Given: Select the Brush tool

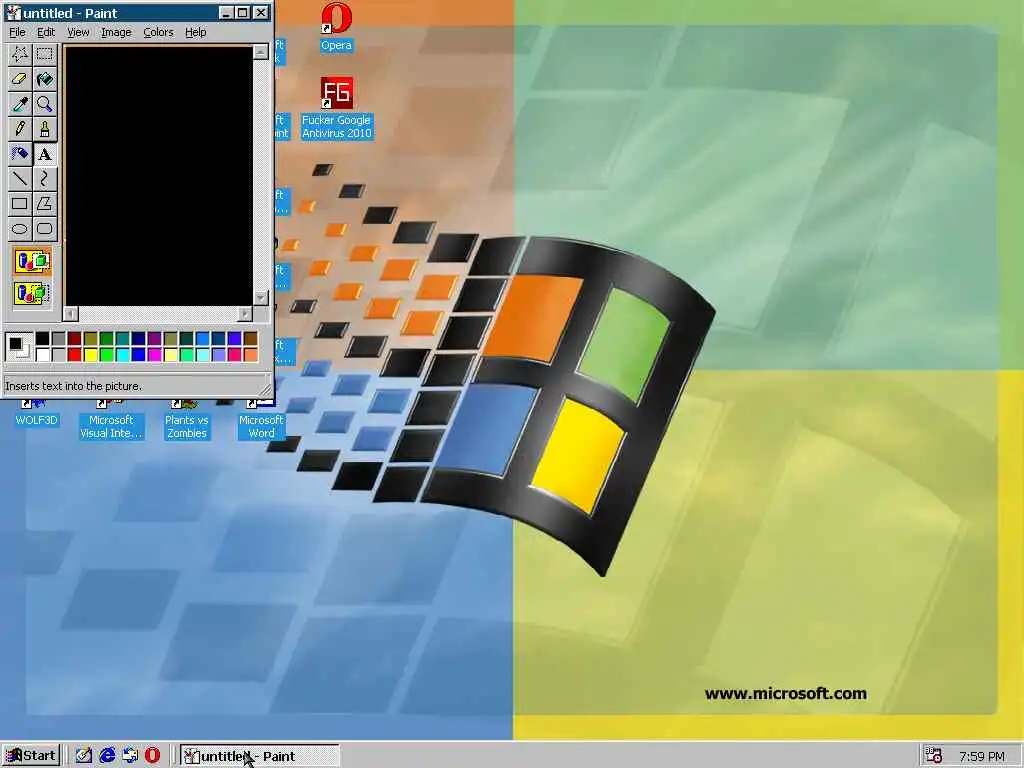Looking at the screenshot, I should click(x=44, y=129).
